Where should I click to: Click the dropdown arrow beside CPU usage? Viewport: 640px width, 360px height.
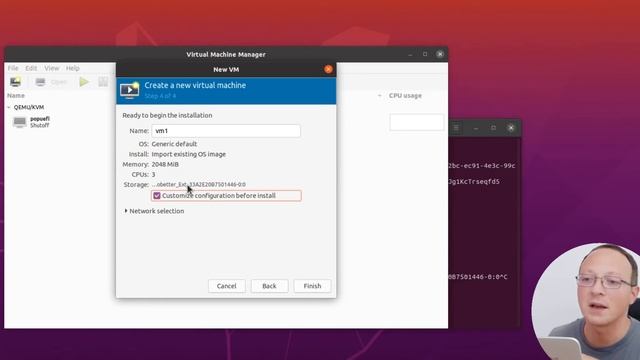pos(380,96)
